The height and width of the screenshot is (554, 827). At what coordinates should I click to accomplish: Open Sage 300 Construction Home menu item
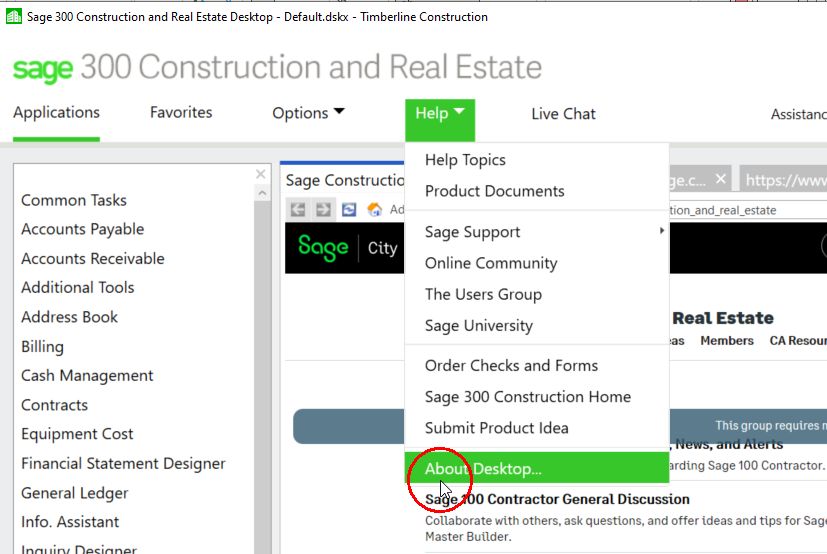coord(537,397)
